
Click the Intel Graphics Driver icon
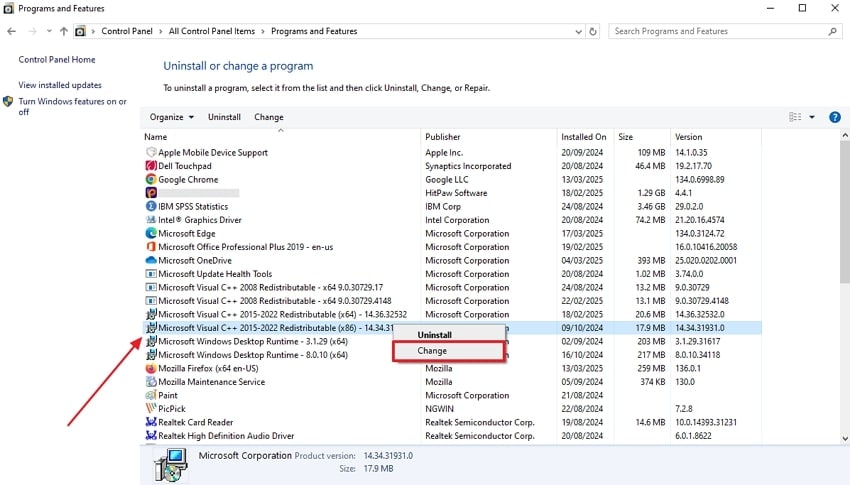151,220
